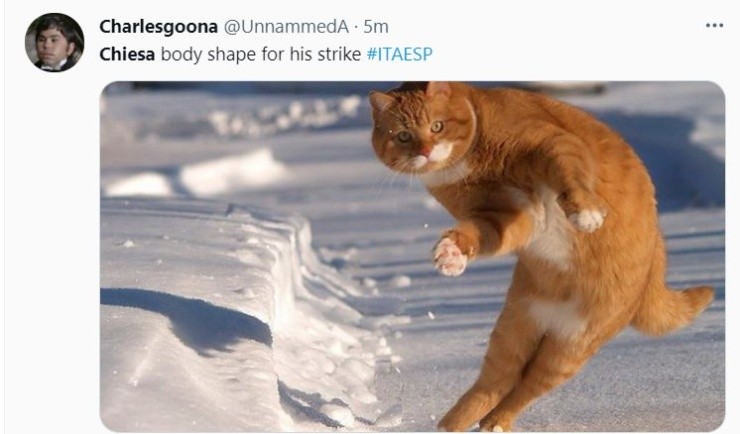Click the cat's face in the photo
740x434 pixels.
(415, 130)
